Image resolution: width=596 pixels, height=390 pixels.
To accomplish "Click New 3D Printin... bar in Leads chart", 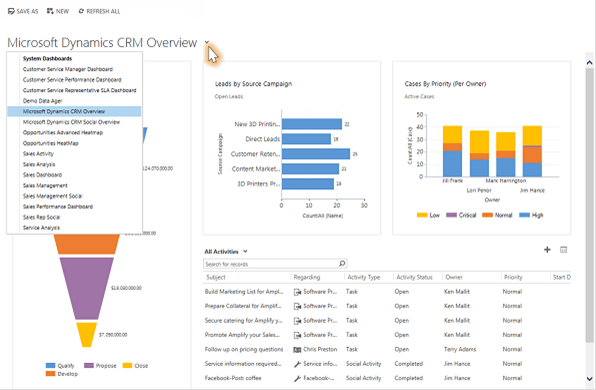I will (x=312, y=124).
